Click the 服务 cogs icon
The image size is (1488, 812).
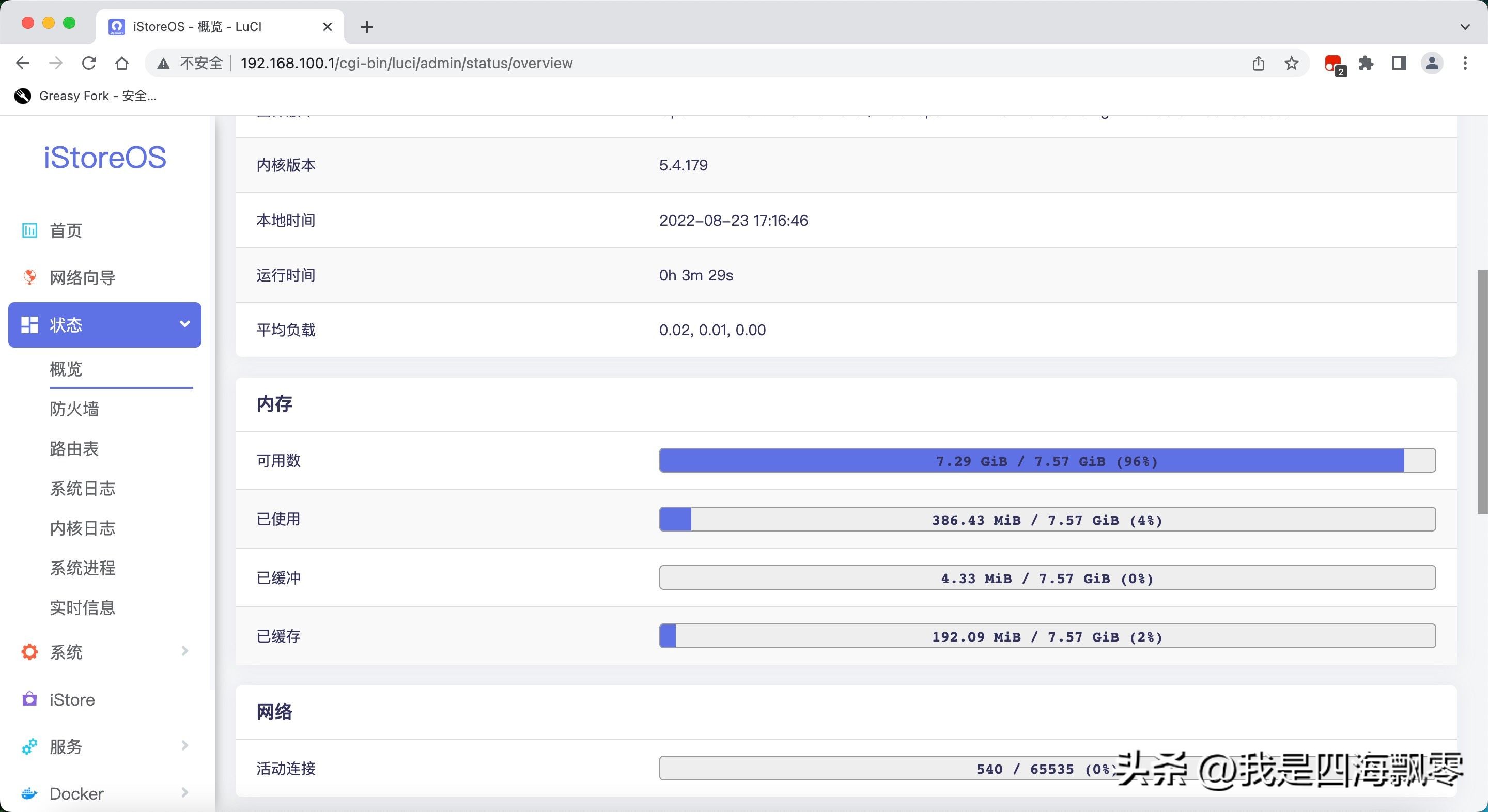pos(29,746)
